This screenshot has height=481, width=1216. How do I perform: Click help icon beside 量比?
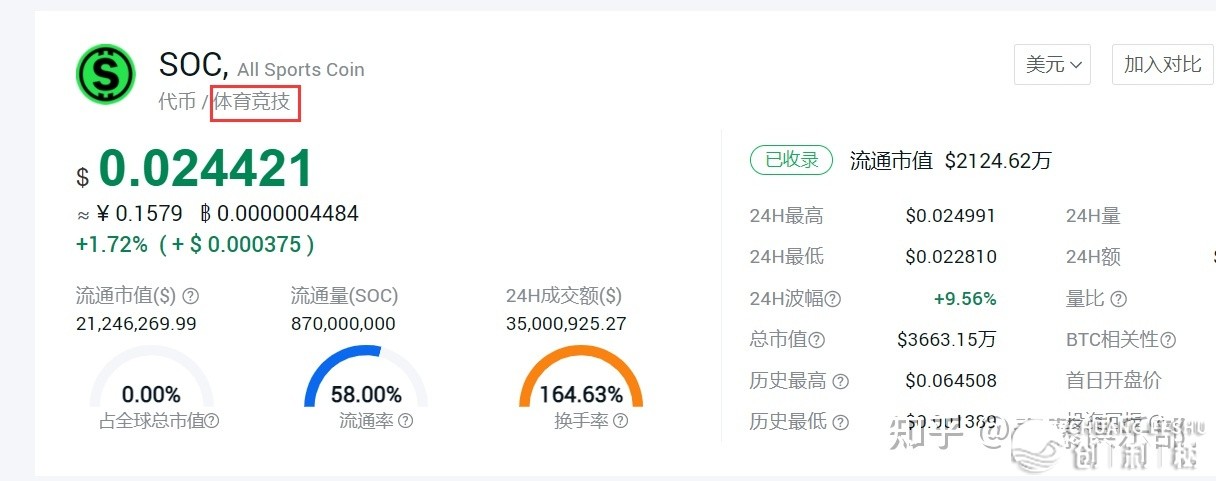(1119, 299)
